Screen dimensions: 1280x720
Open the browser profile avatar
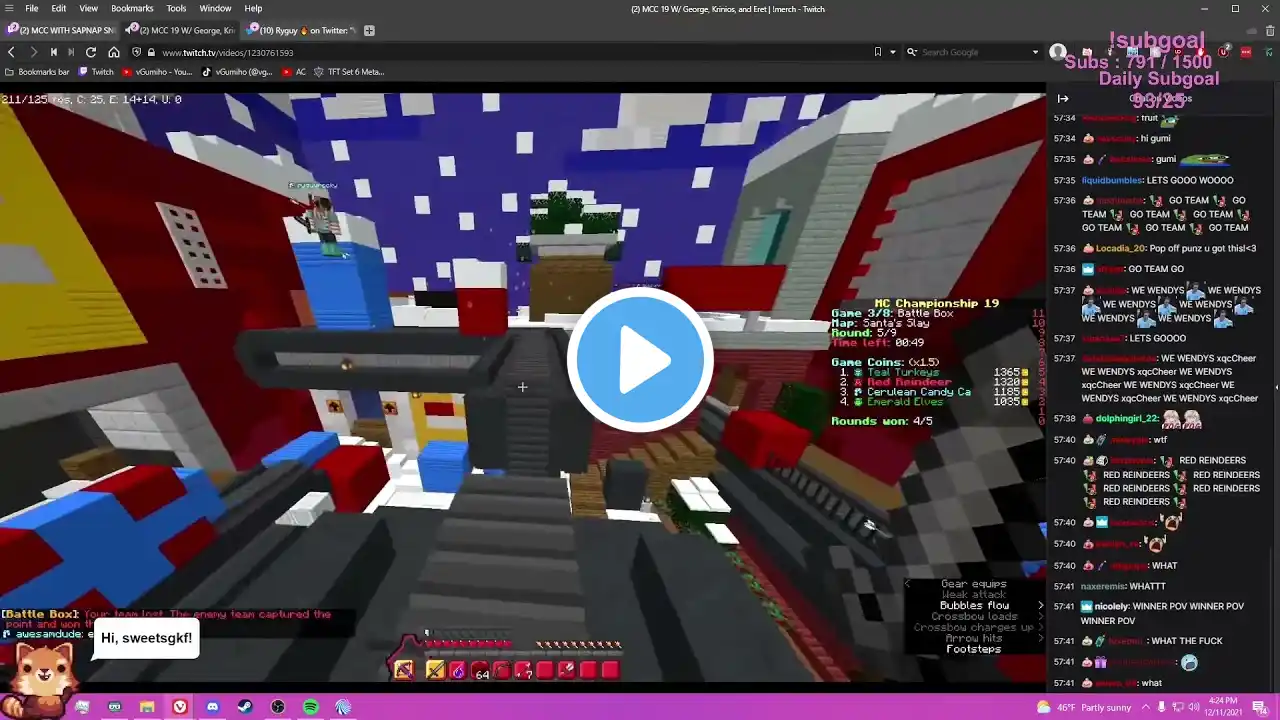coord(1058,52)
